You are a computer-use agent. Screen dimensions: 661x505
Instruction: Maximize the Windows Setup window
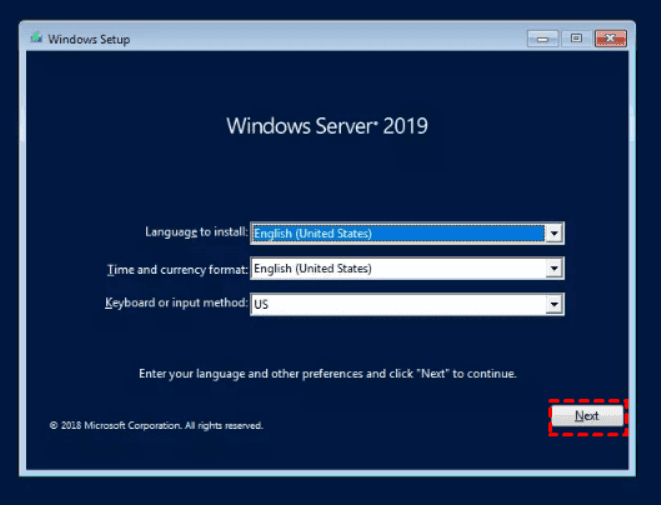coord(576,39)
